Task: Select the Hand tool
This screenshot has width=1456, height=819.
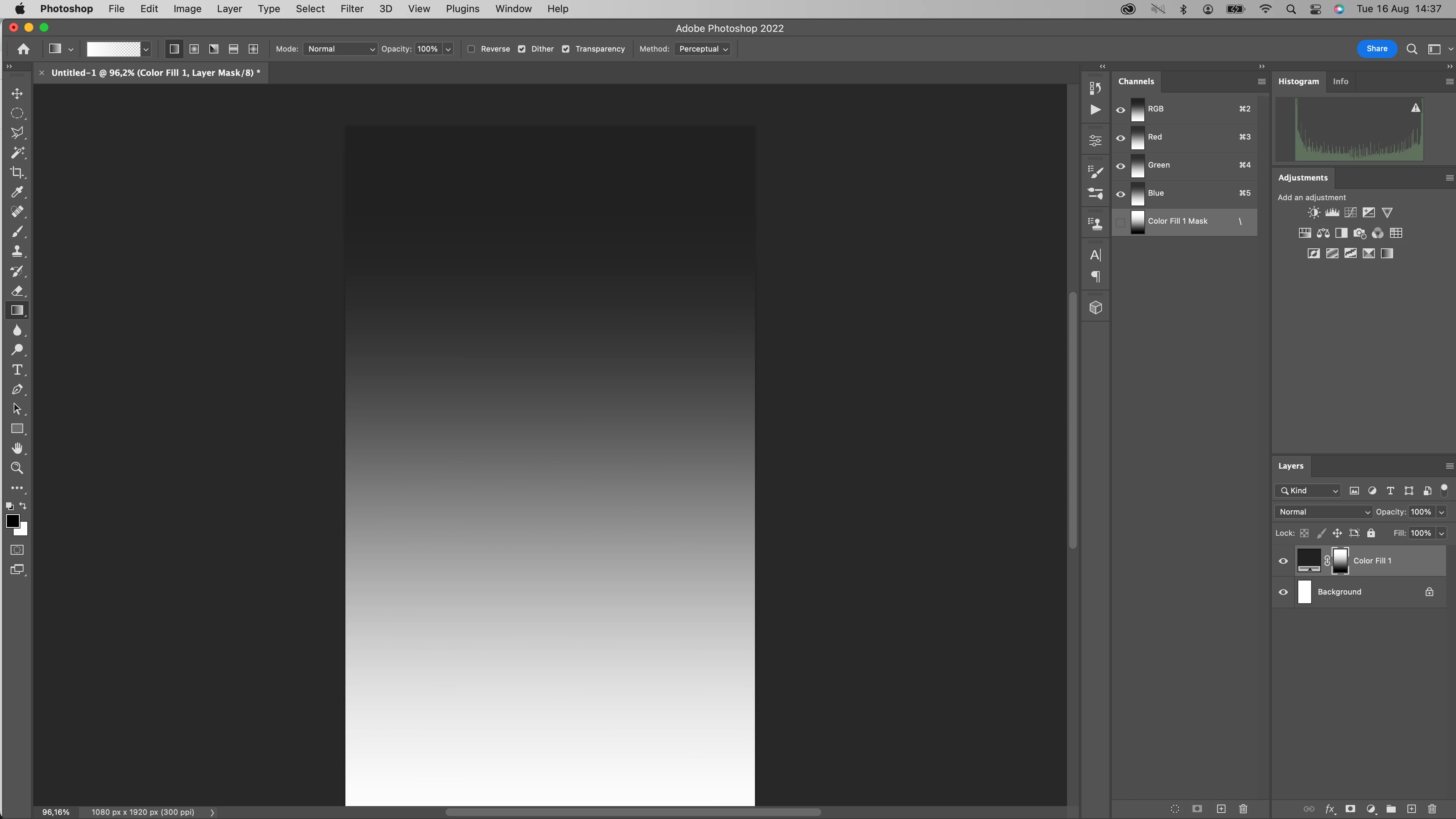Action: tap(17, 448)
